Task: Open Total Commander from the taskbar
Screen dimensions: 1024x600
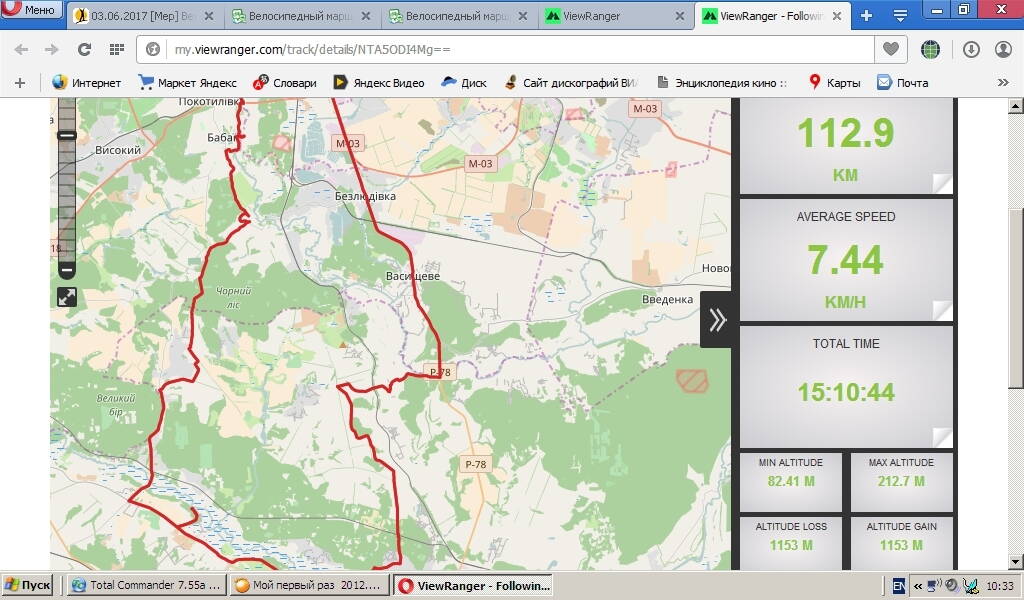Action: [147, 586]
